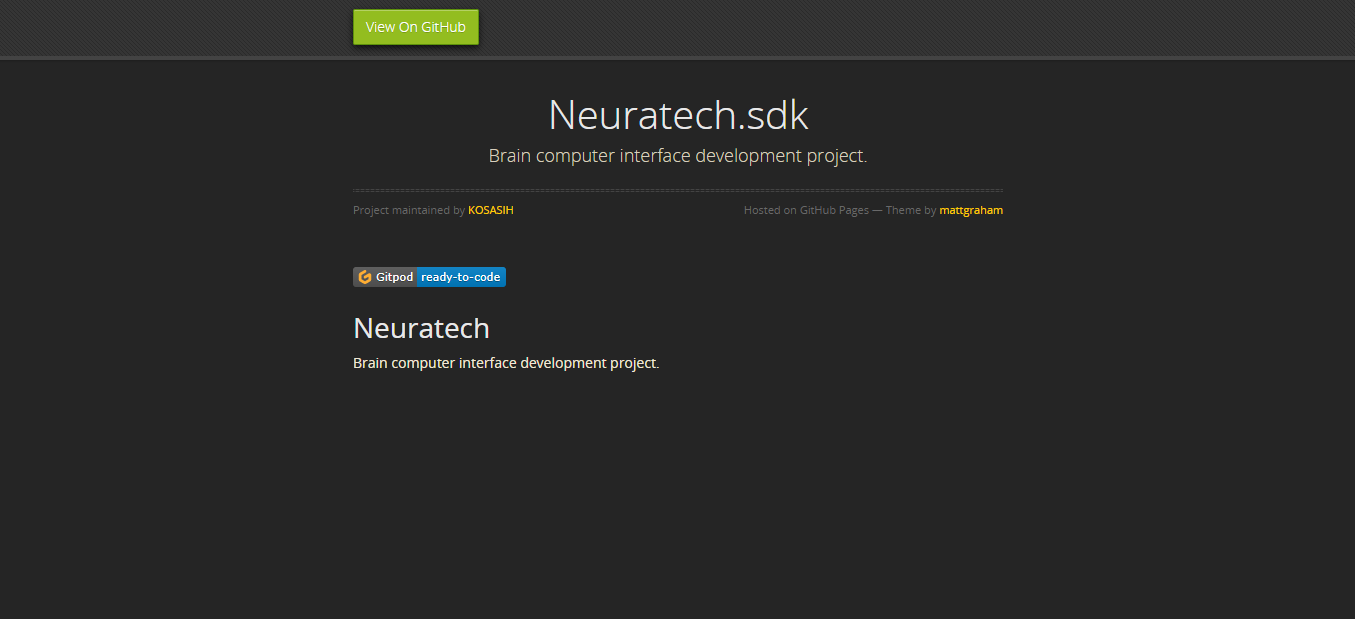Open the KOSASIH maintainer link
This screenshot has width=1355, height=619.
pos(490,210)
